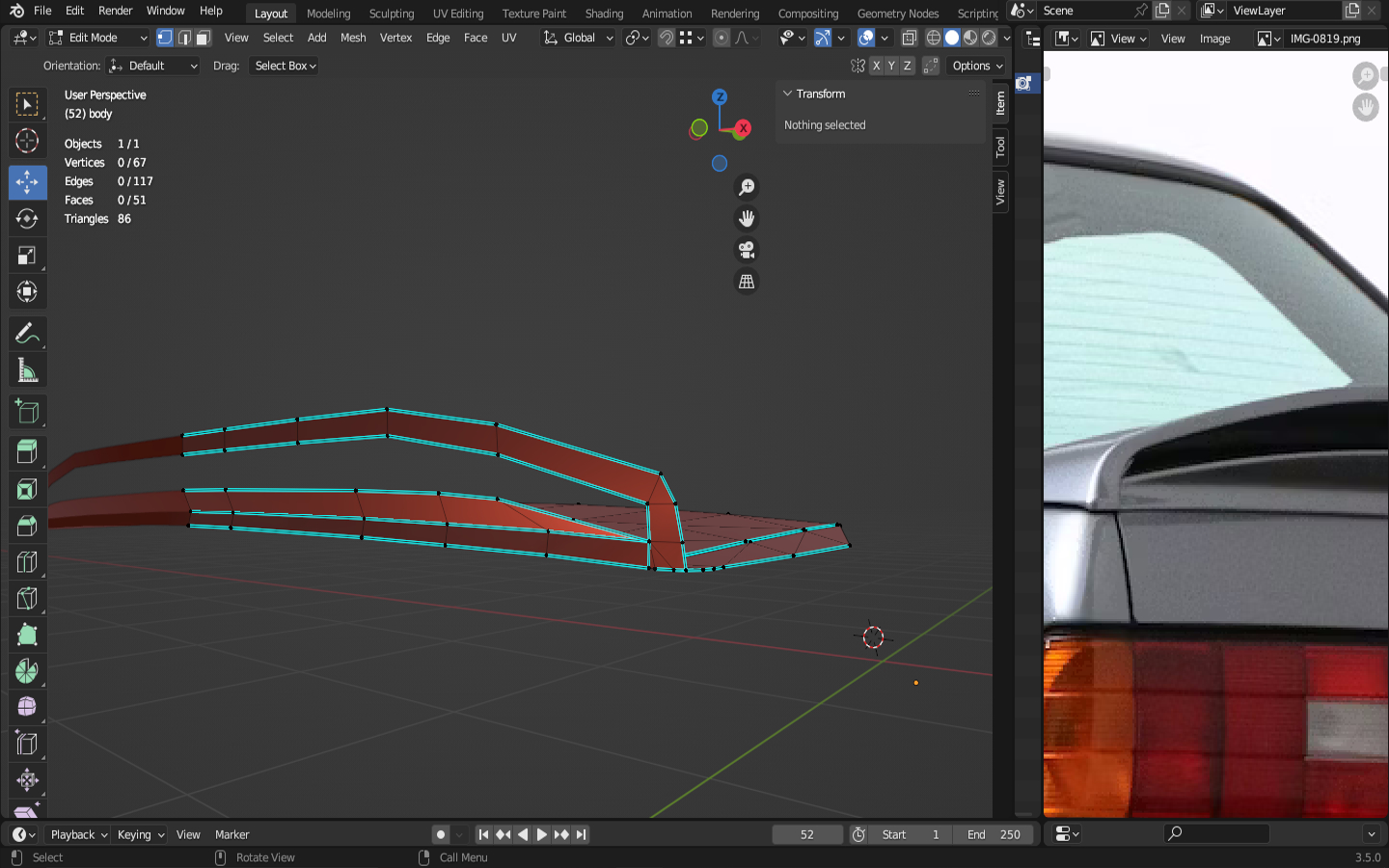Image resolution: width=1389 pixels, height=868 pixels.
Task: Click the toggle camera view icon
Action: [746, 251]
